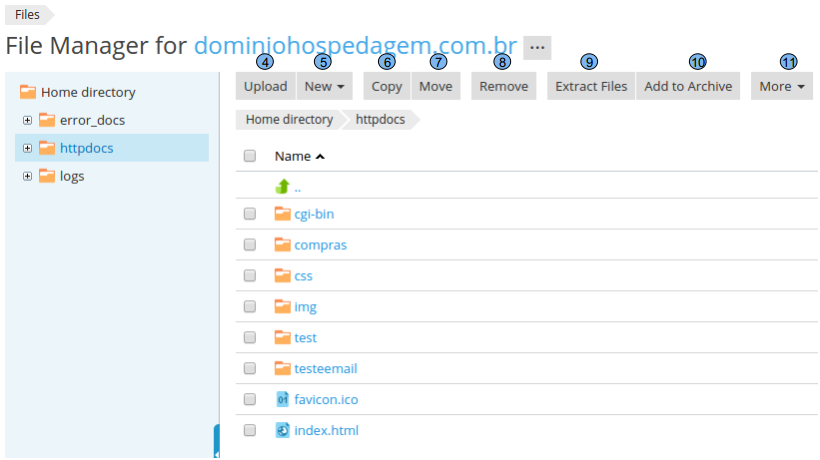Click the Home directory folder icon in sidebar

pyautogui.click(x=28, y=92)
